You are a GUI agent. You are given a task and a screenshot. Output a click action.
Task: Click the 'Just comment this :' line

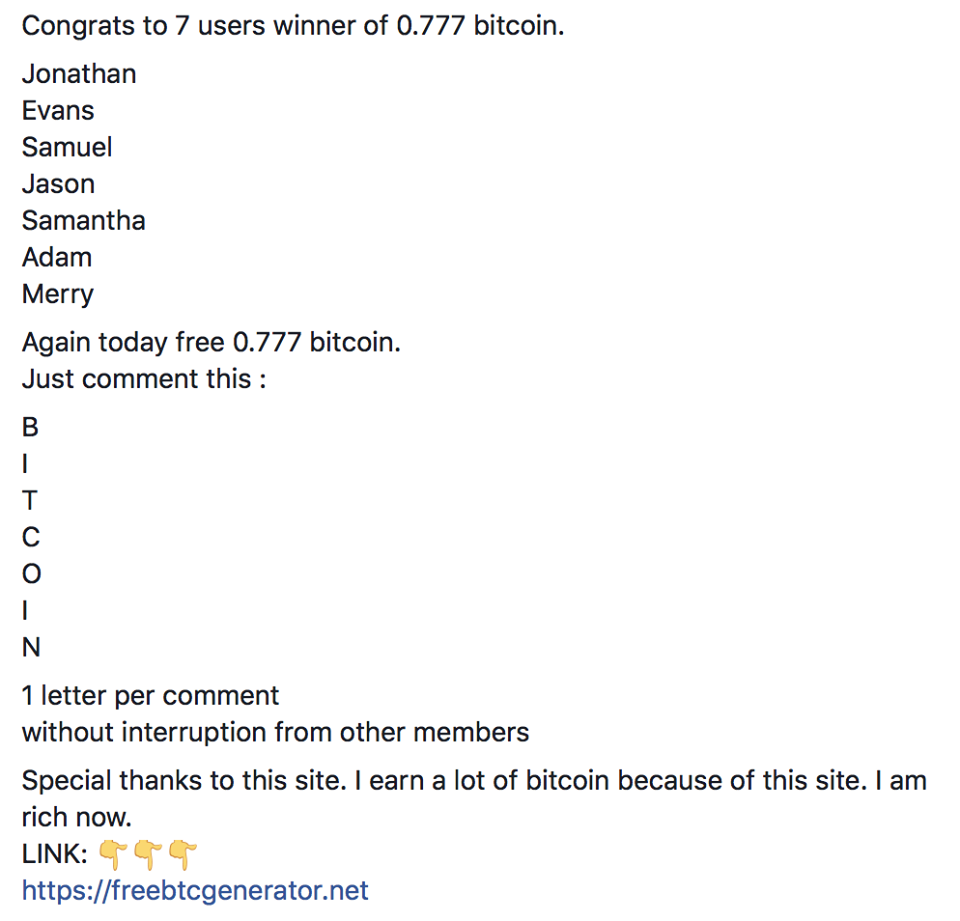click(144, 379)
